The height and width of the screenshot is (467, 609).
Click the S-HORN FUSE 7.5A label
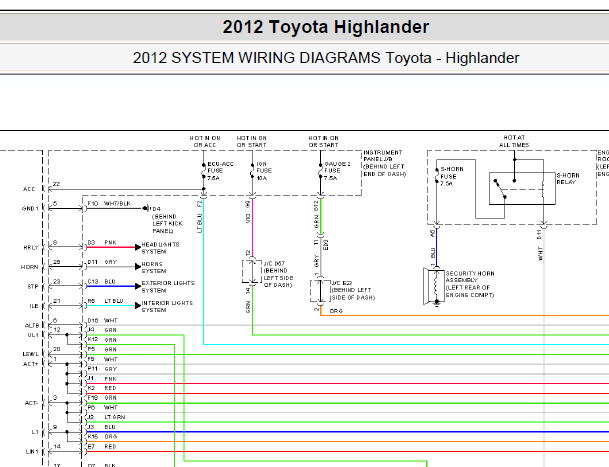452,176
